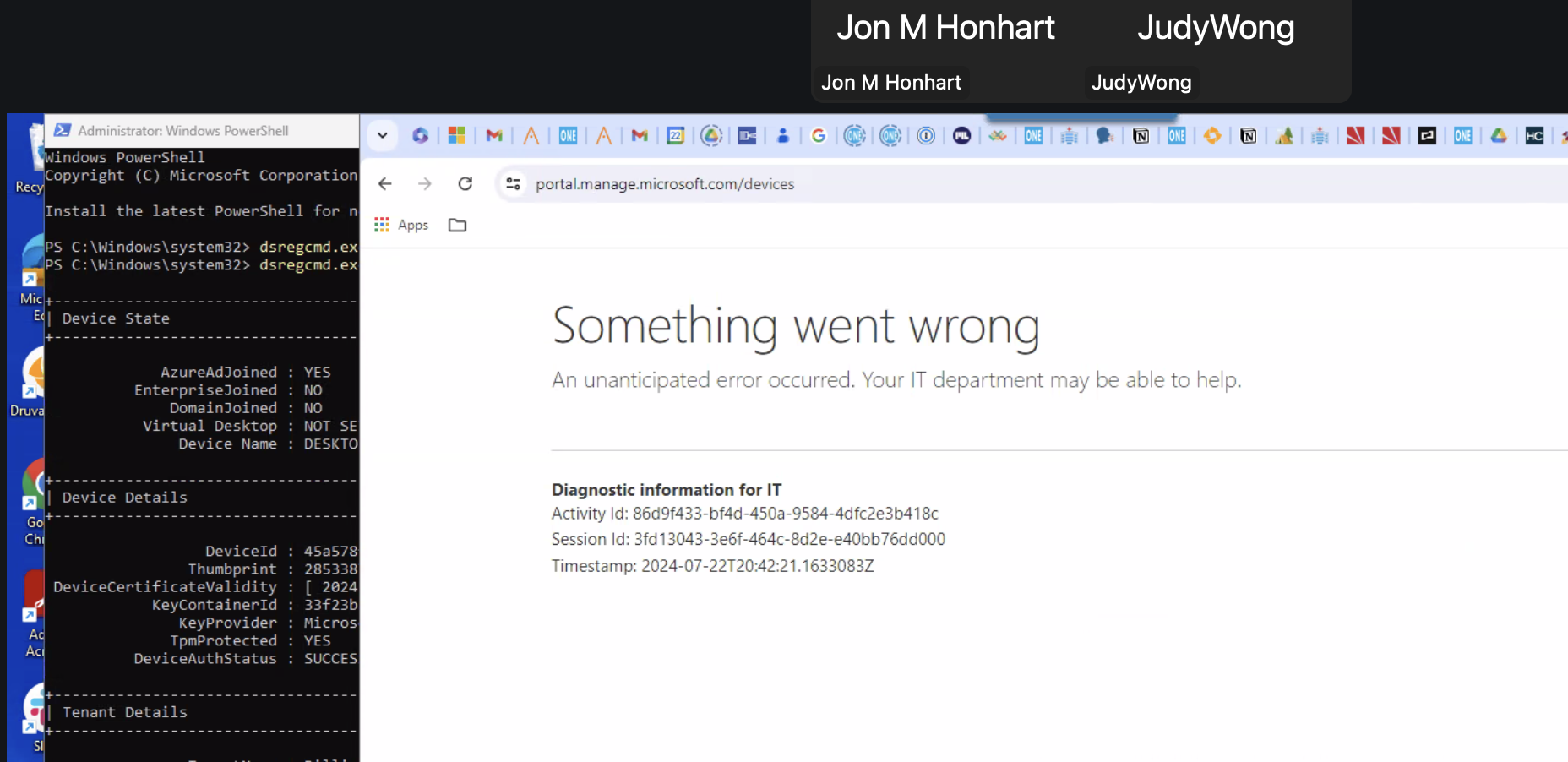Click the "Install the latest PowerShell" line

click(x=201, y=211)
